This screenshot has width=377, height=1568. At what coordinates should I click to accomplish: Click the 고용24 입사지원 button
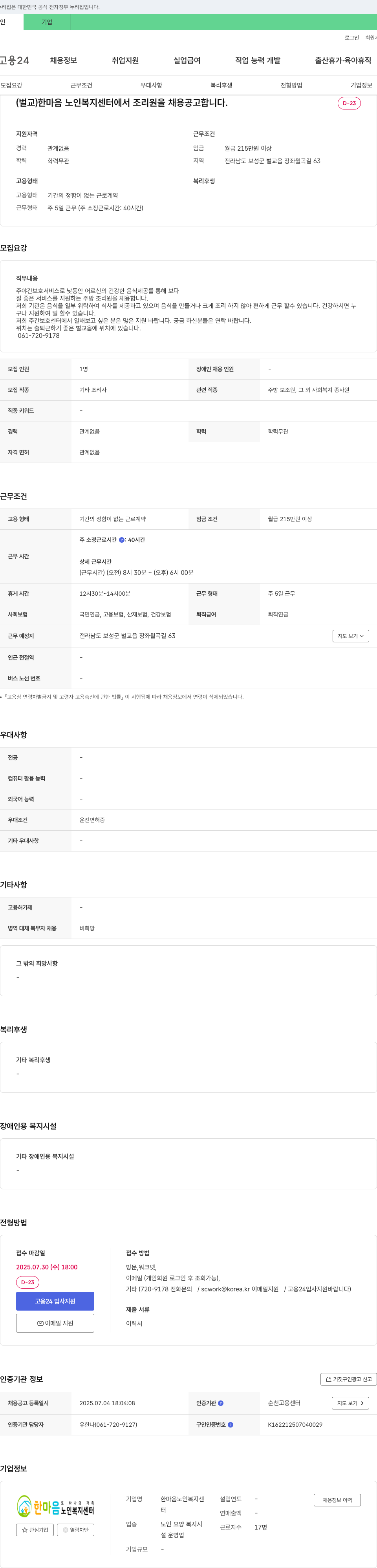55,1301
